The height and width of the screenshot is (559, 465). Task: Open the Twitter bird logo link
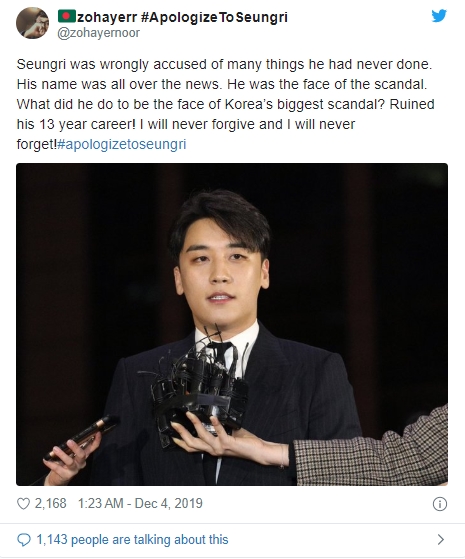point(439,16)
